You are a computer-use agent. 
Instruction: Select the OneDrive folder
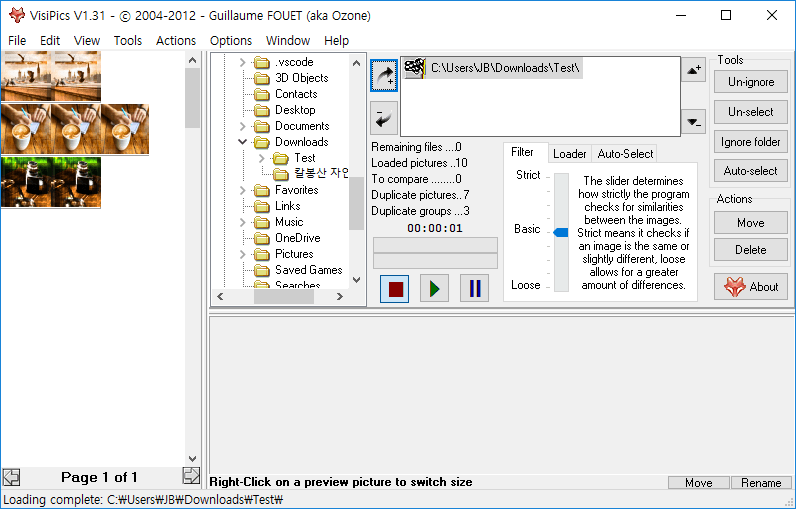[x=287, y=238]
